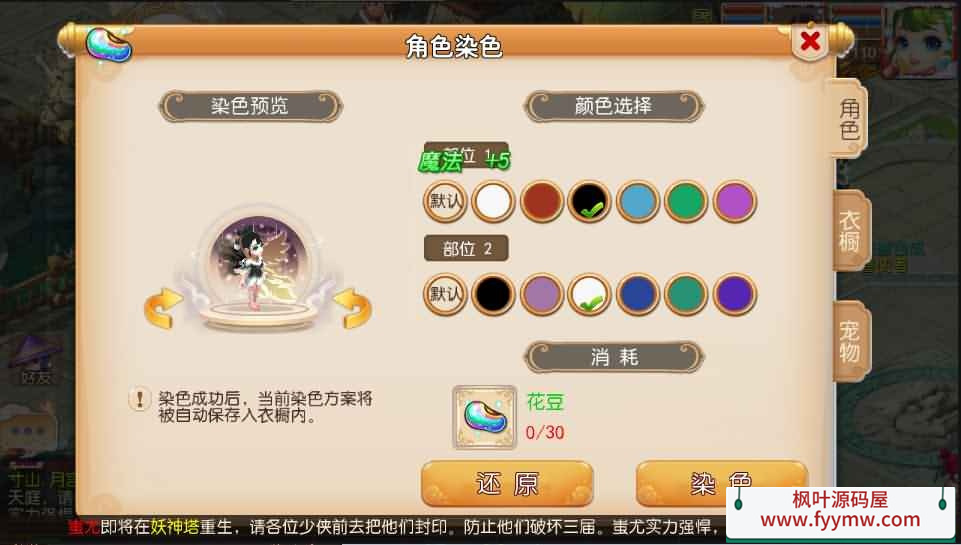
Task: Switch to the 角色 side tab
Action: point(849,119)
